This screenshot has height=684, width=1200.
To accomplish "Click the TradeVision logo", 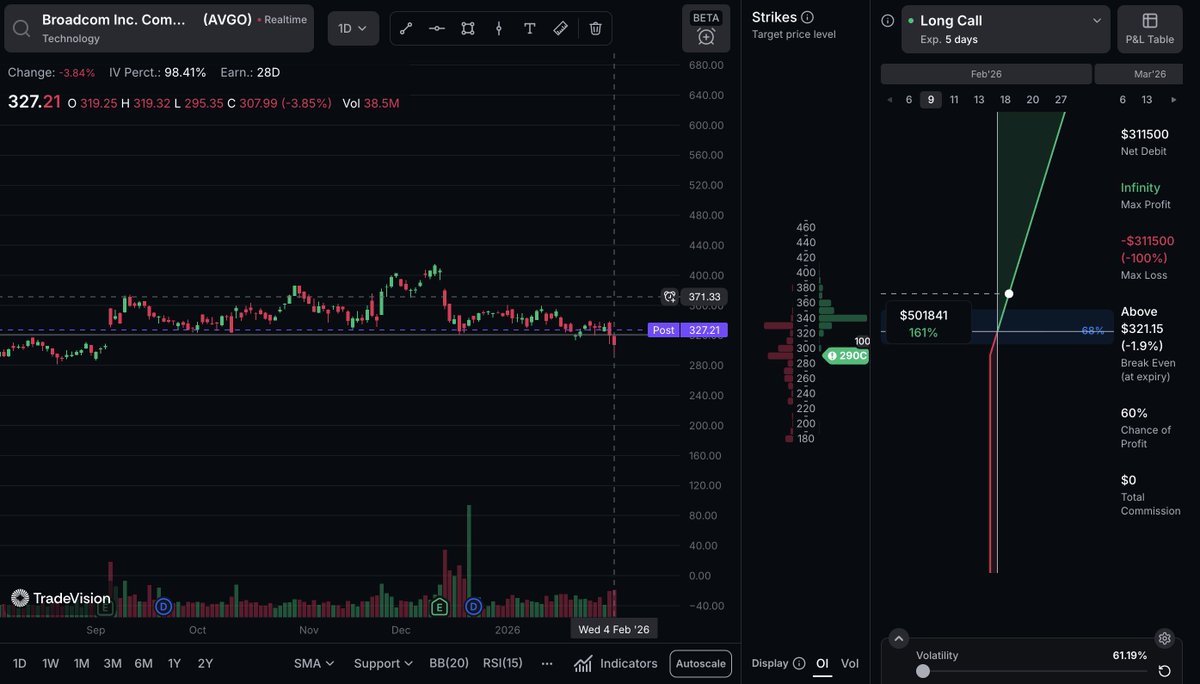I will click(61, 598).
